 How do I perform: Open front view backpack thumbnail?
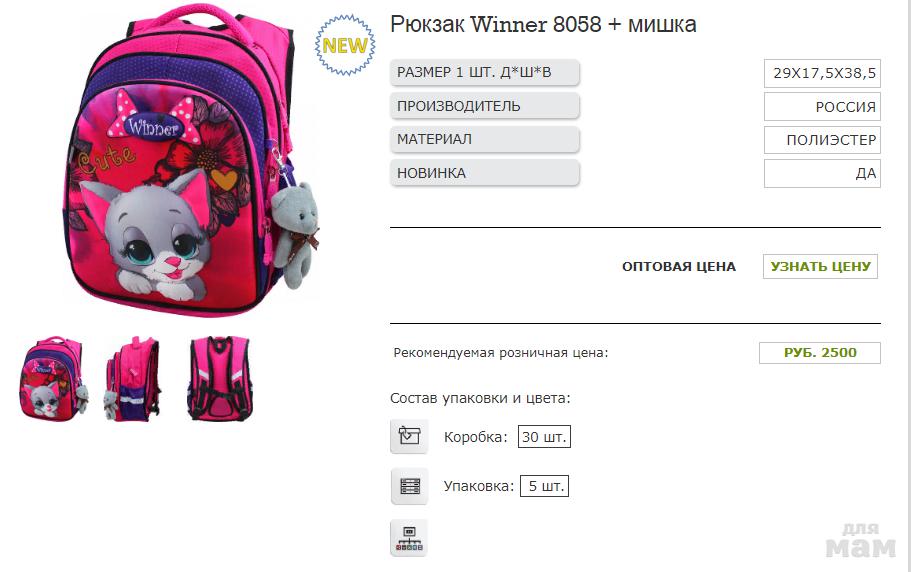[x=54, y=378]
